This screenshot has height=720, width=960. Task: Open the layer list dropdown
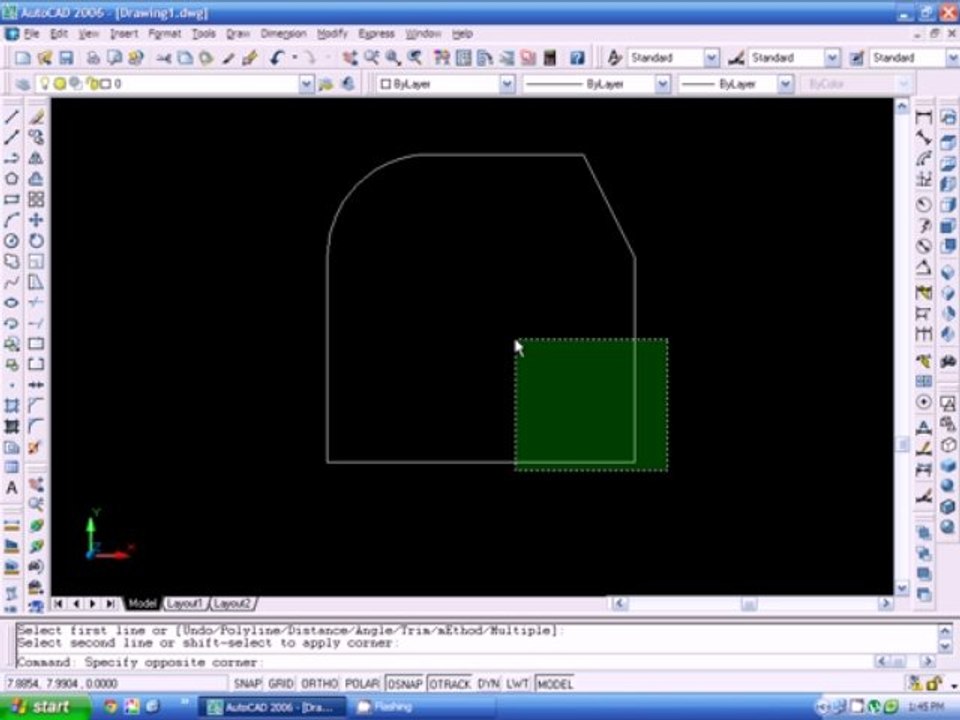307,84
